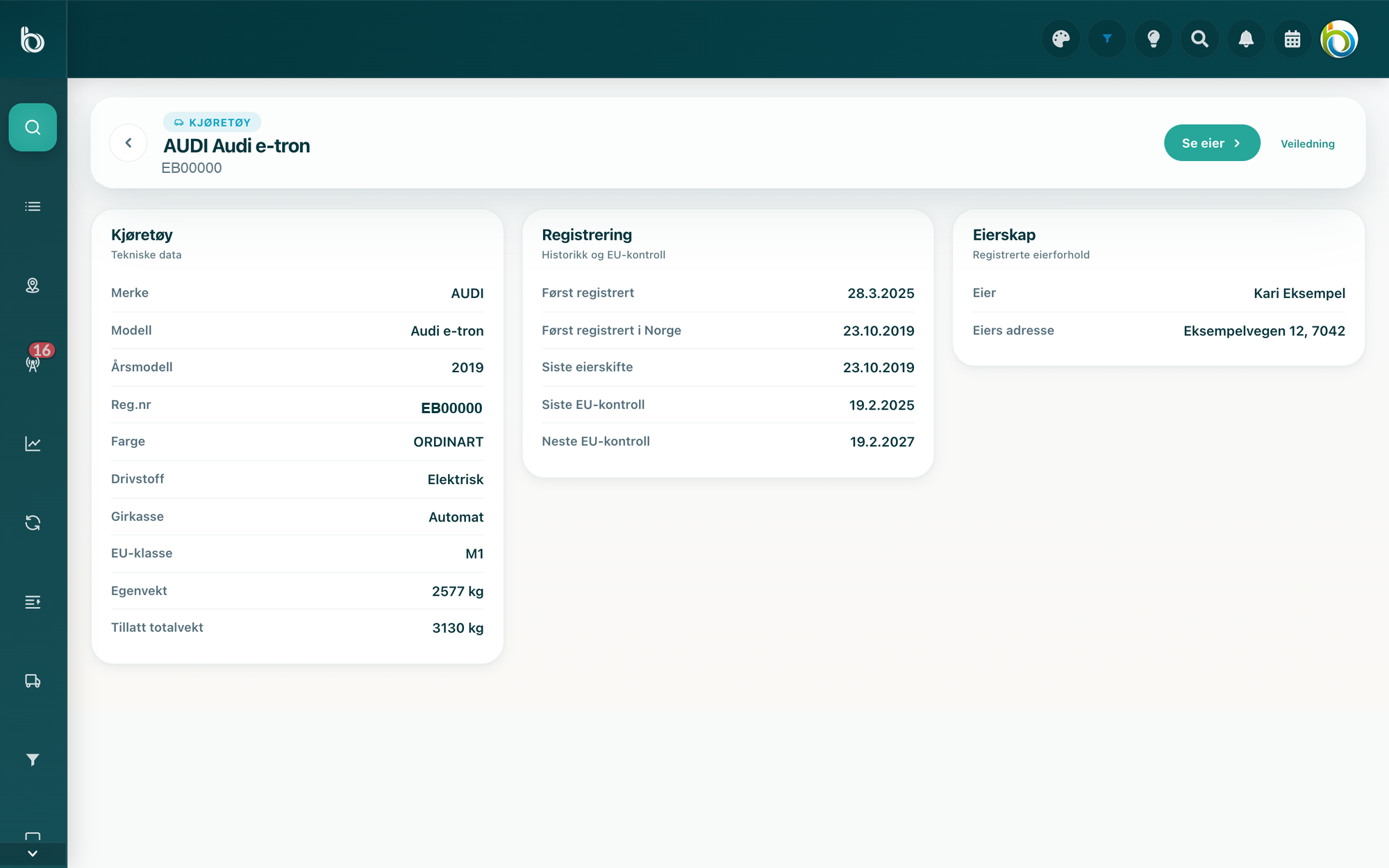Open the line chart analytics sidebar icon
1389x868 pixels.
[x=33, y=444]
